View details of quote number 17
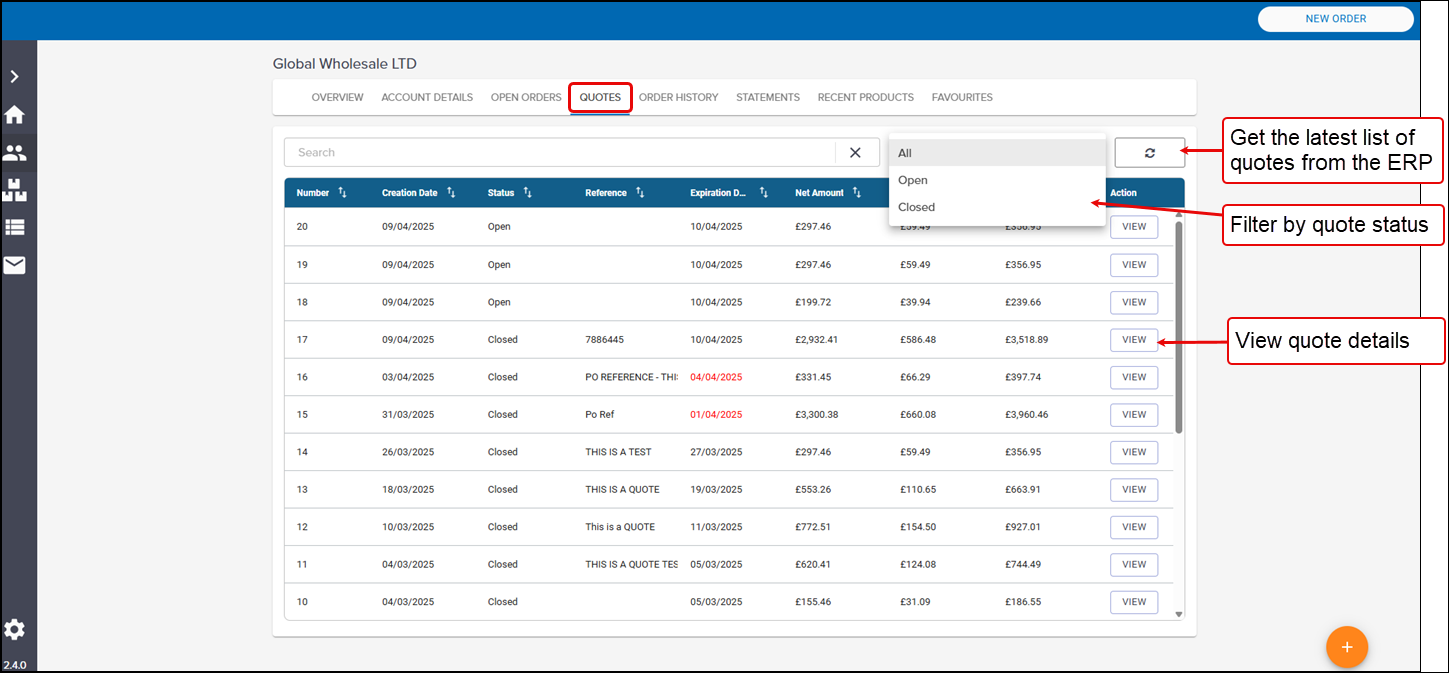1449x673 pixels. pos(1133,340)
